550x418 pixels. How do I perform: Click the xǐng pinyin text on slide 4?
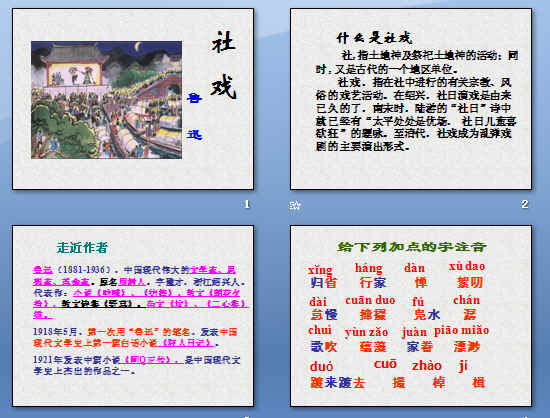(x=320, y=269)
